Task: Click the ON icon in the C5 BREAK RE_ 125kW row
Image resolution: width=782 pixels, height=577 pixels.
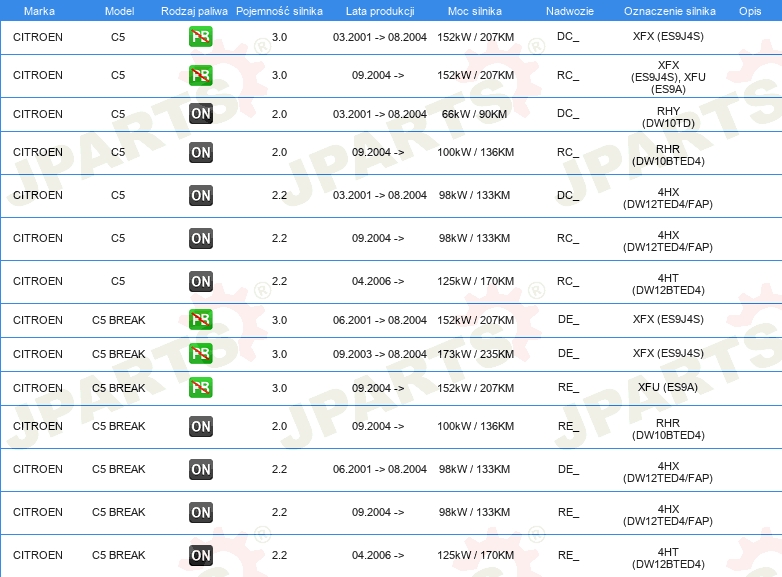Action: tap(200, 555)
